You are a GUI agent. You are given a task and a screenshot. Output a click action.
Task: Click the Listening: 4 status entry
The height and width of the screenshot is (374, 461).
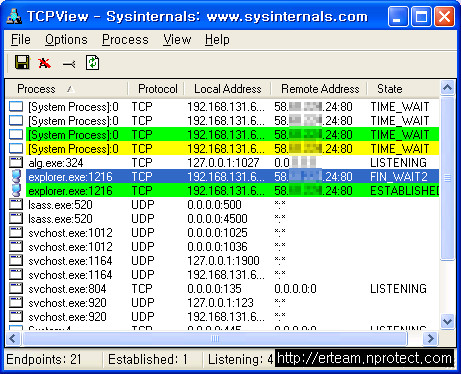pyautogui.click(x=240, y=359)
